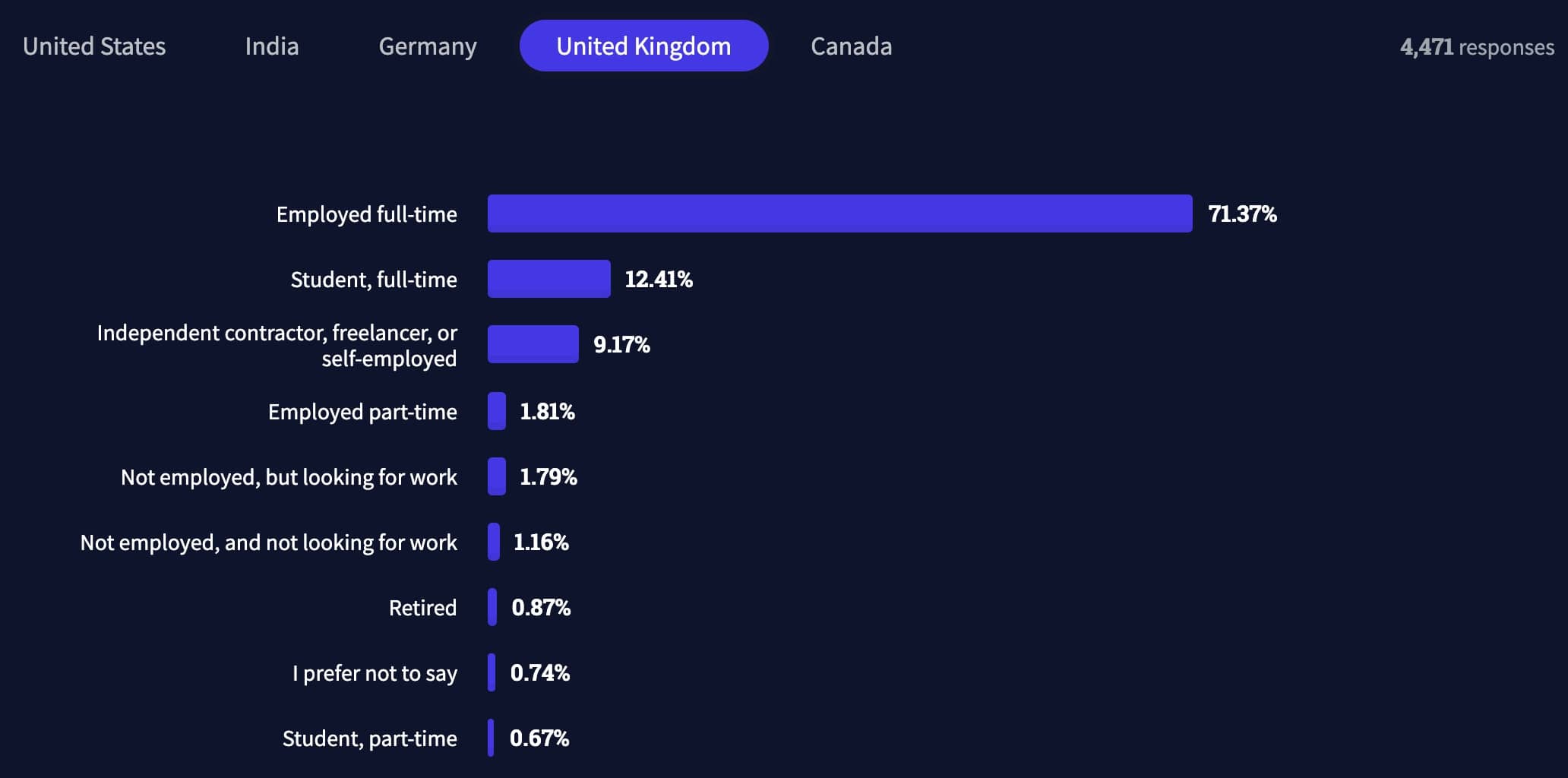Click the Independent contractor bar
1568x778 pixels.
[533, 344]
